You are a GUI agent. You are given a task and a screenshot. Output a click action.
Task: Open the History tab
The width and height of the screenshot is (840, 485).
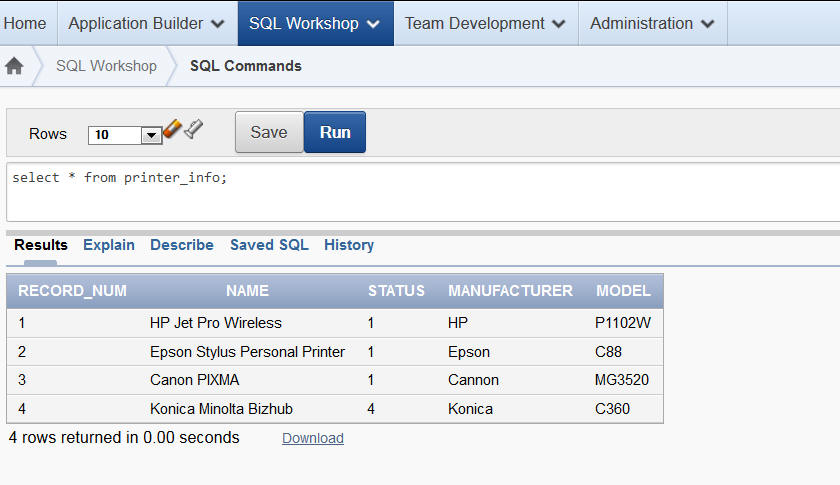click(349, 245)
